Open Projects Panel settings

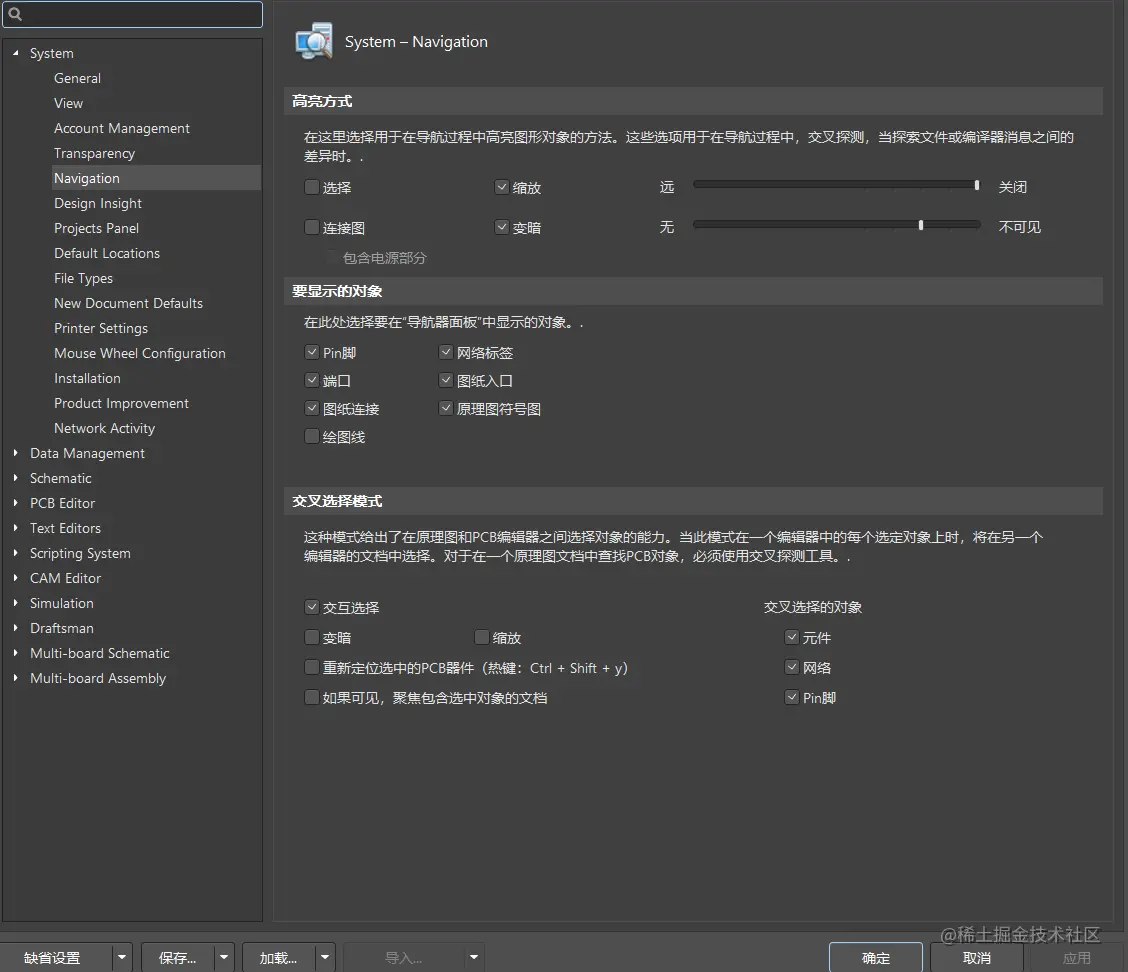(96, 228)
